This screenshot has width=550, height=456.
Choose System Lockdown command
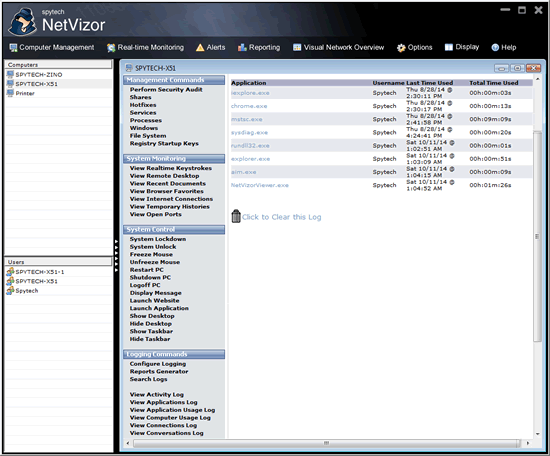click(x=158, y=239)
